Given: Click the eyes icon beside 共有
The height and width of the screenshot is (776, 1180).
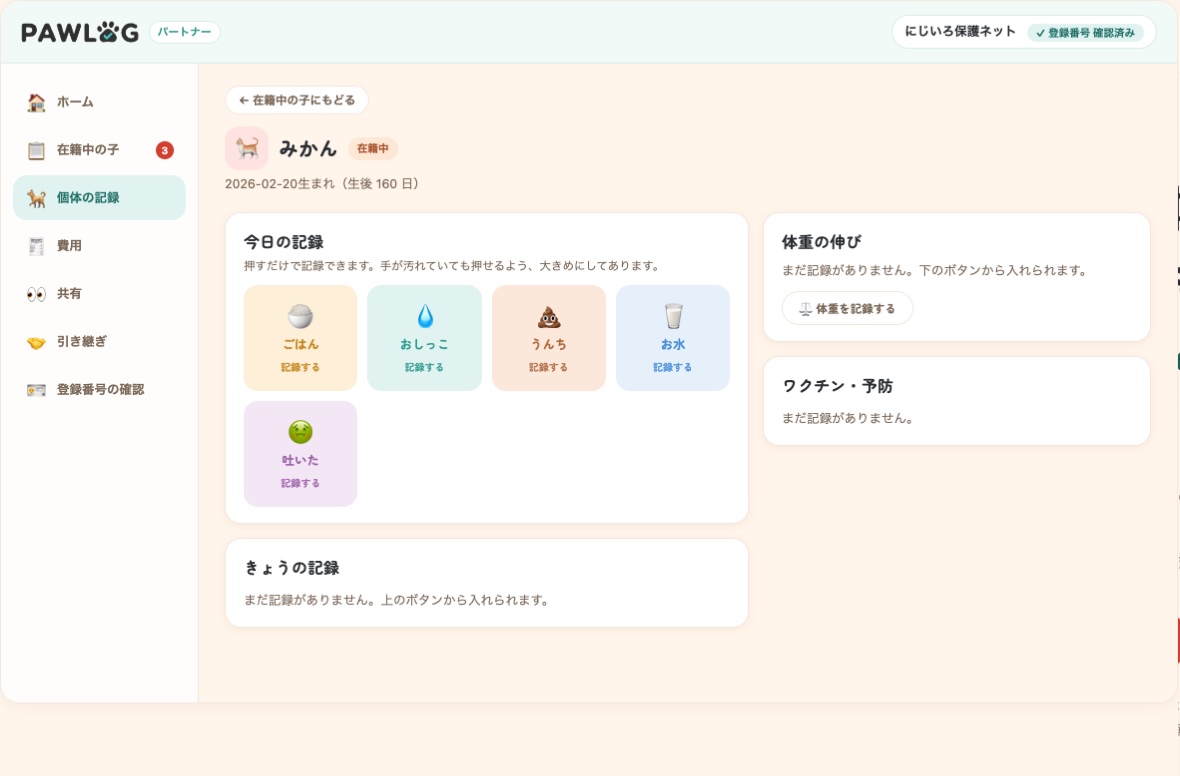Looking at the screenshot, I should 36,294.
